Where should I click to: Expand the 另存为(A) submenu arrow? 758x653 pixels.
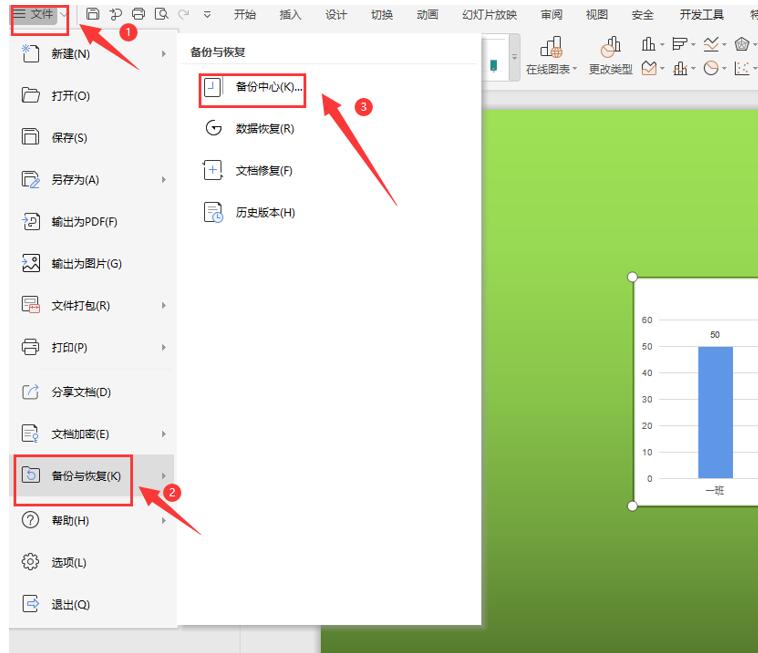pyautogui.click(x=163, y=180)
